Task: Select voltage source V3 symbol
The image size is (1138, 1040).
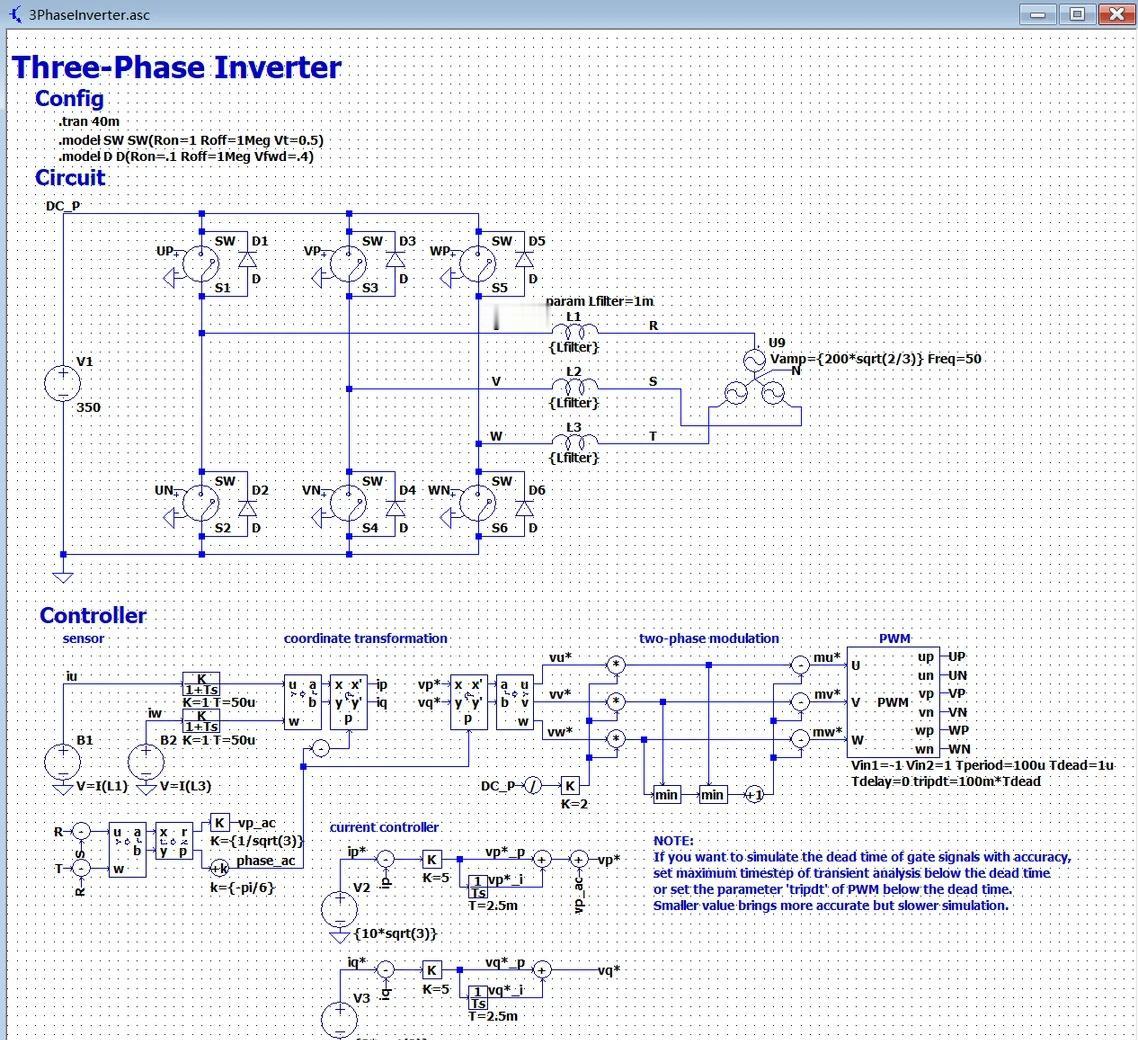Action: tap(339, 1020)
